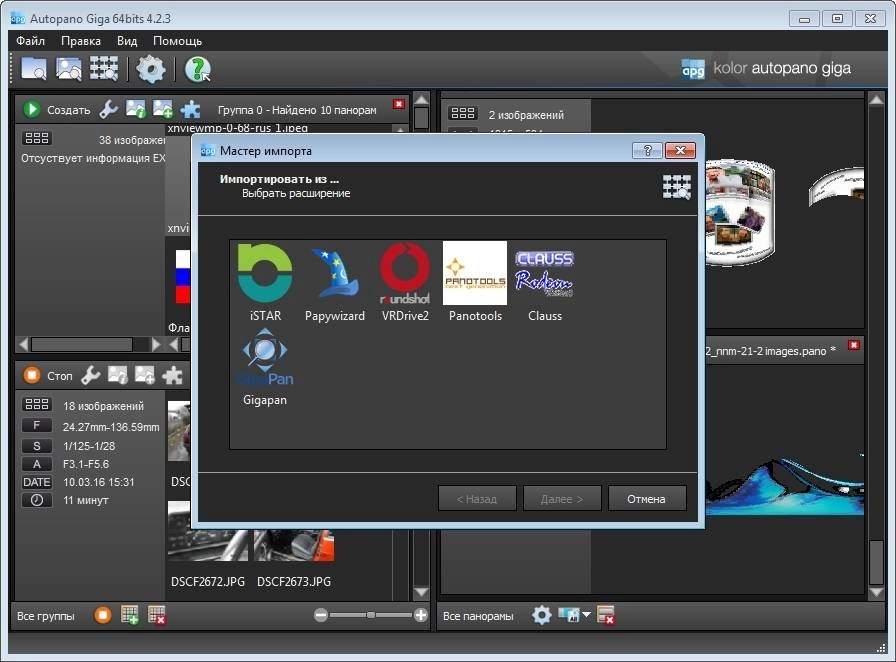Add new group with green plus icon
This screenshot has height=662, width=896.
(x=130, y=615)
